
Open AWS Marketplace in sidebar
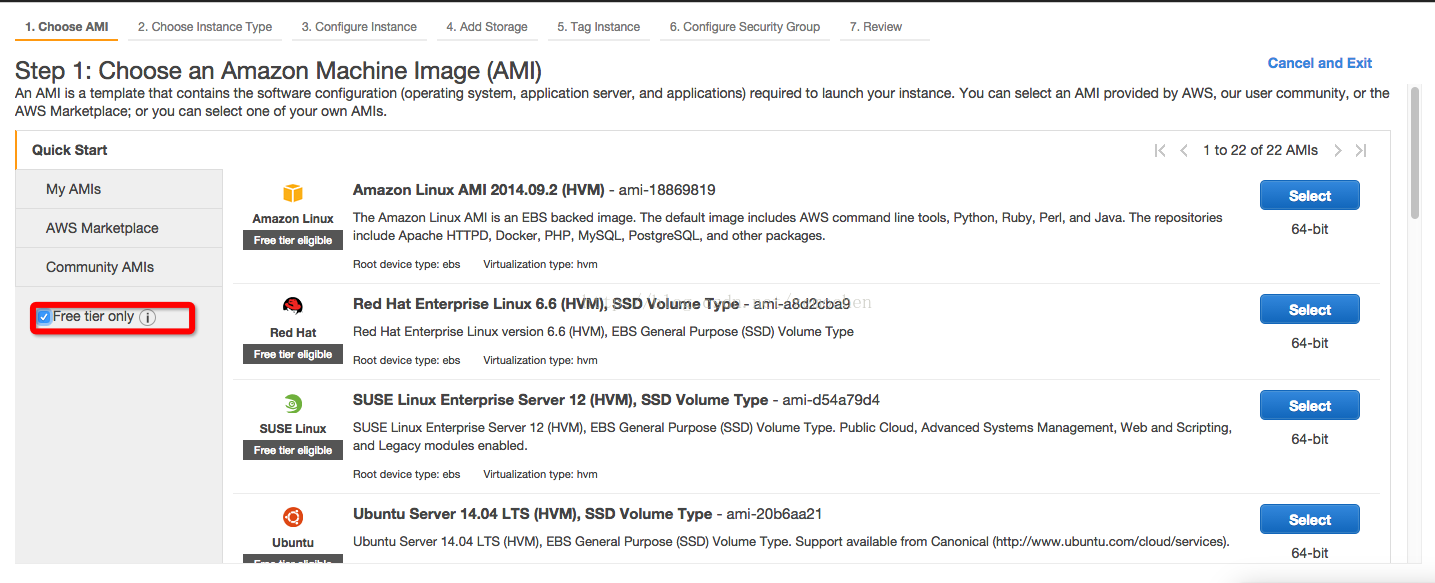coord(119,228)
